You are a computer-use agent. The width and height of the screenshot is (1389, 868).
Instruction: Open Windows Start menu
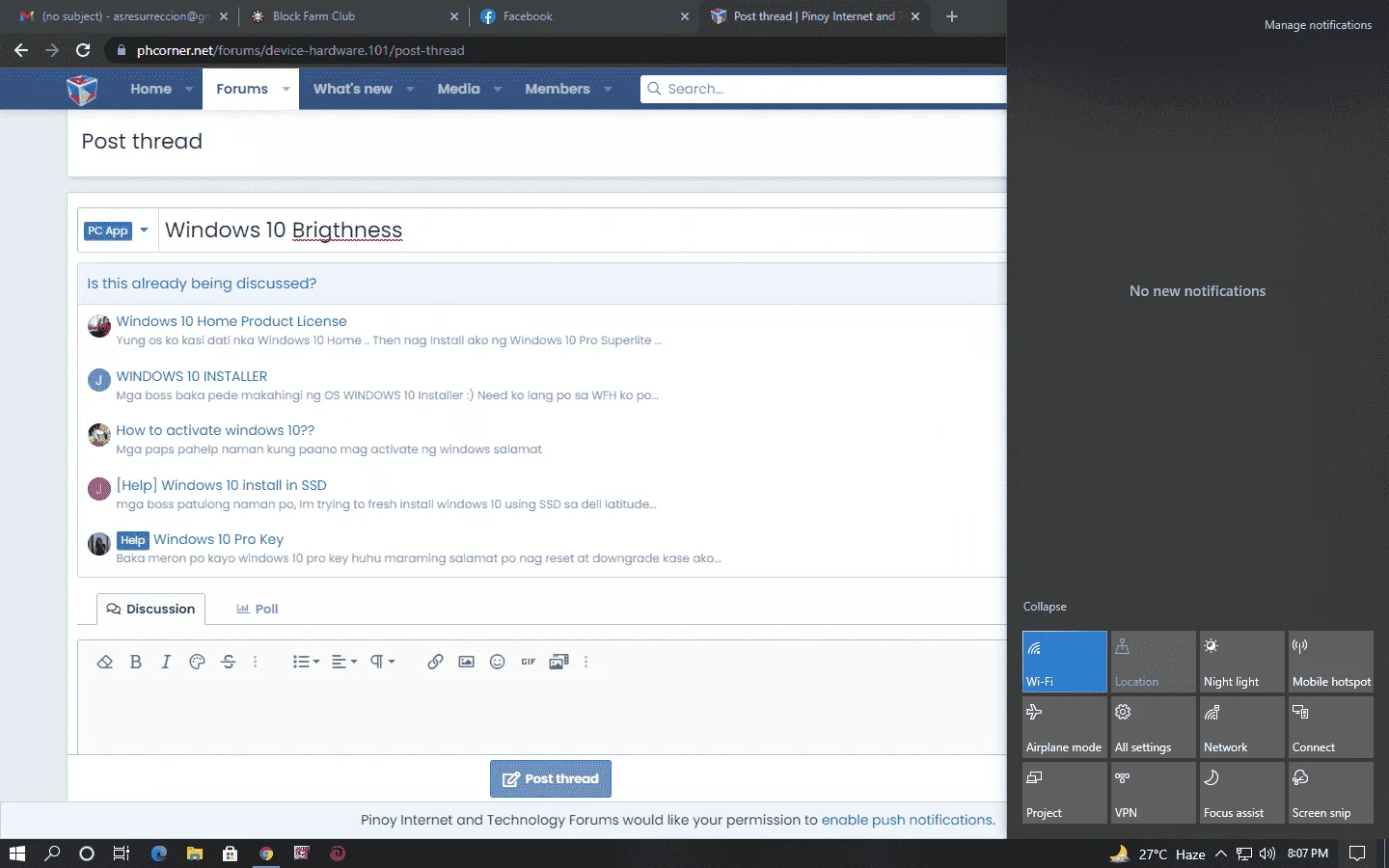tap(16, 854)
